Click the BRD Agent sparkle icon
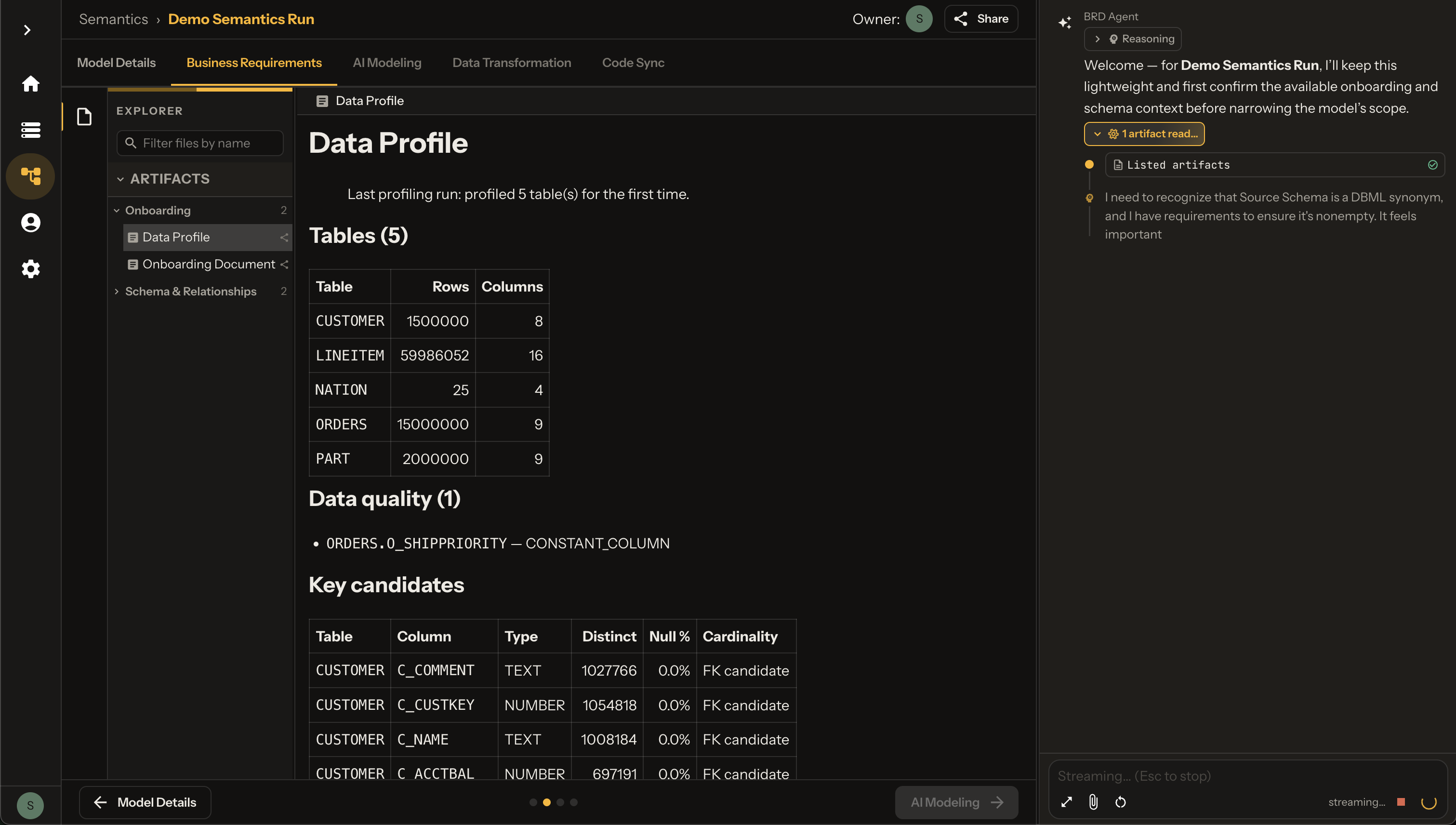 coord(1065,22)
